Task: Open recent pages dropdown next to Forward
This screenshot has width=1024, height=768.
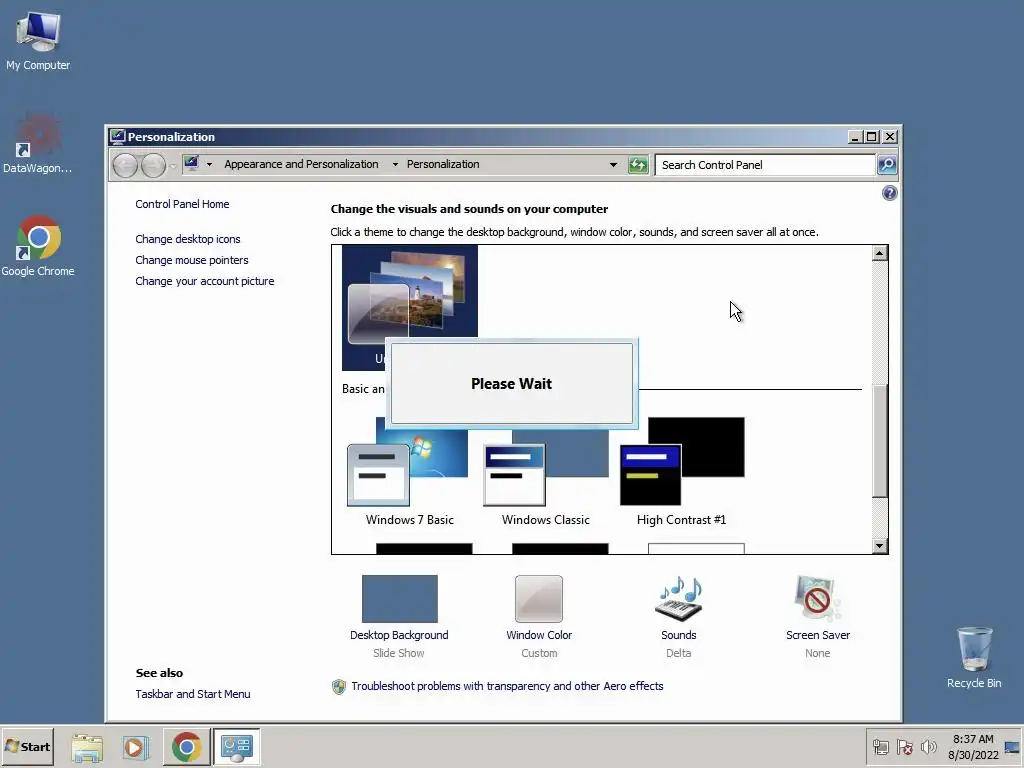Action: point(172,166)
